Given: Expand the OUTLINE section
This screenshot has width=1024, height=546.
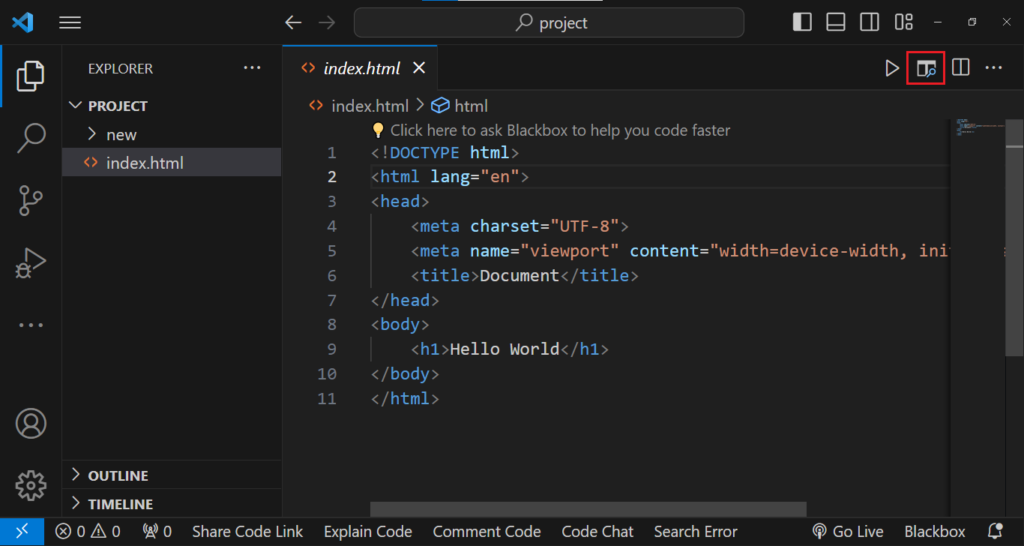Looking at the screenshot, I should (117, 476).
